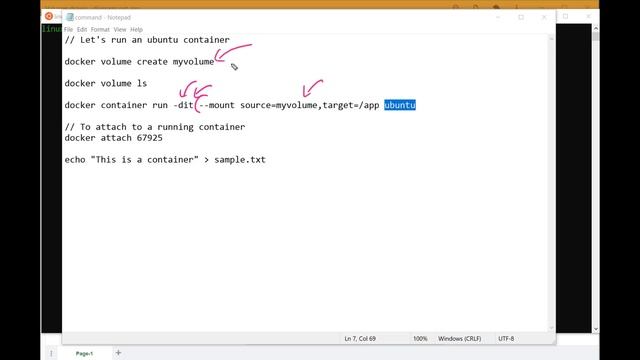
Task: Click '-dit' flag in docker run command
Action: coord(183,105)
